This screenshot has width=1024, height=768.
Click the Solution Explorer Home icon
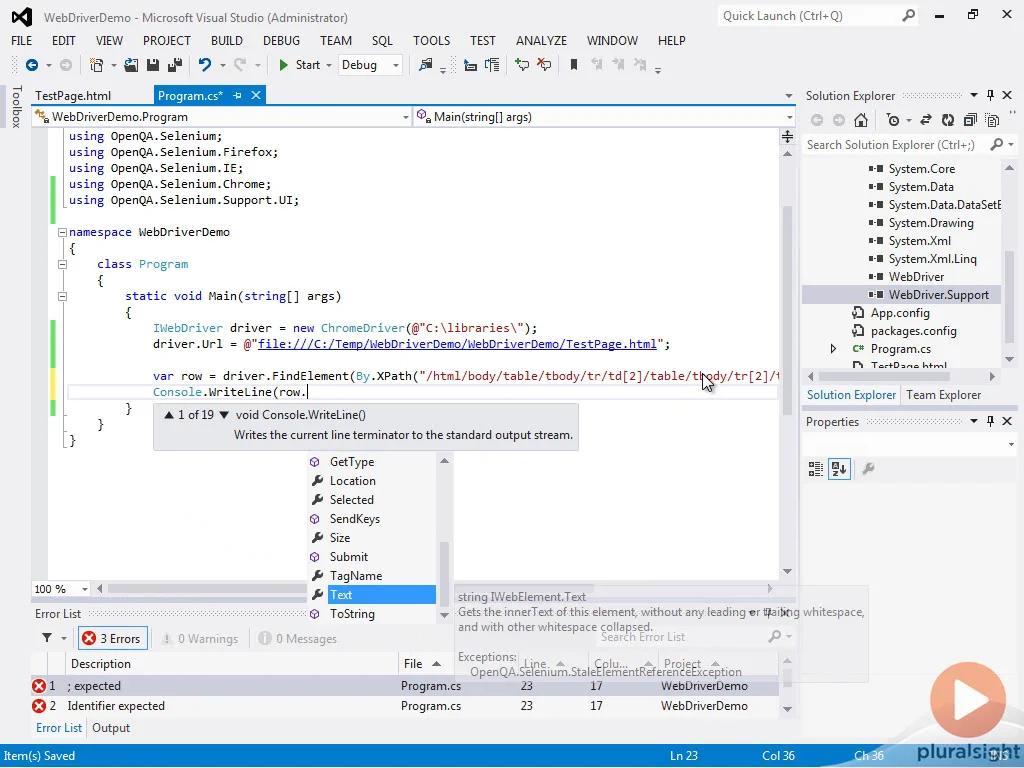[861, 120]
